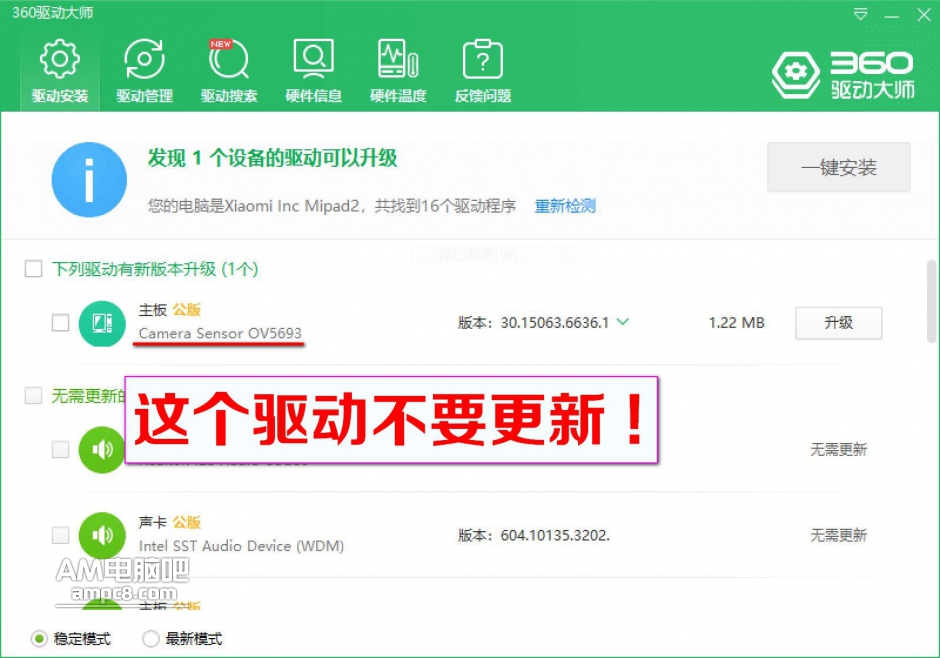Select the 最新模式 radio button

(150, 639)
